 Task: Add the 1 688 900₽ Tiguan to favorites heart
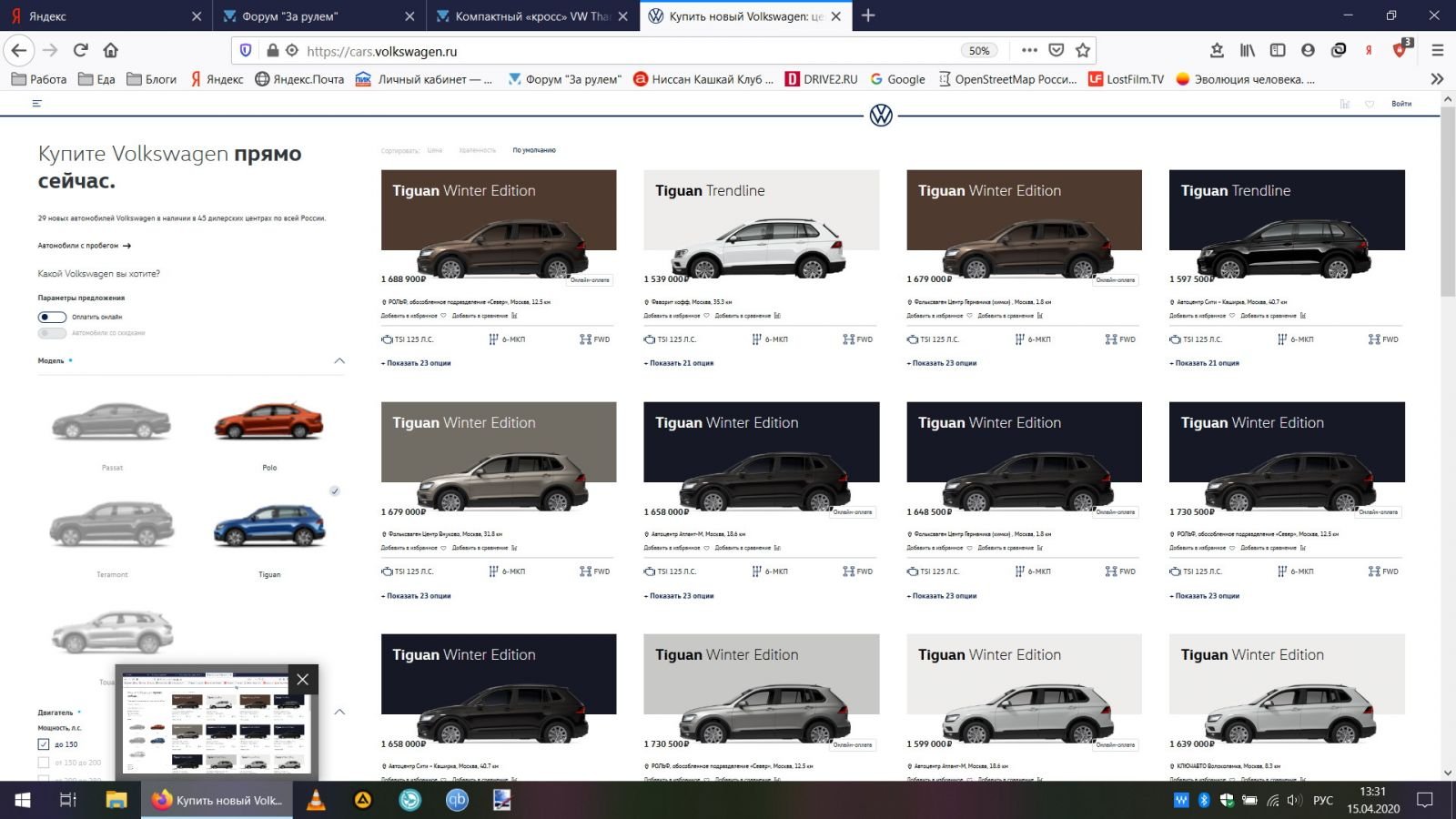click(443, 316)
